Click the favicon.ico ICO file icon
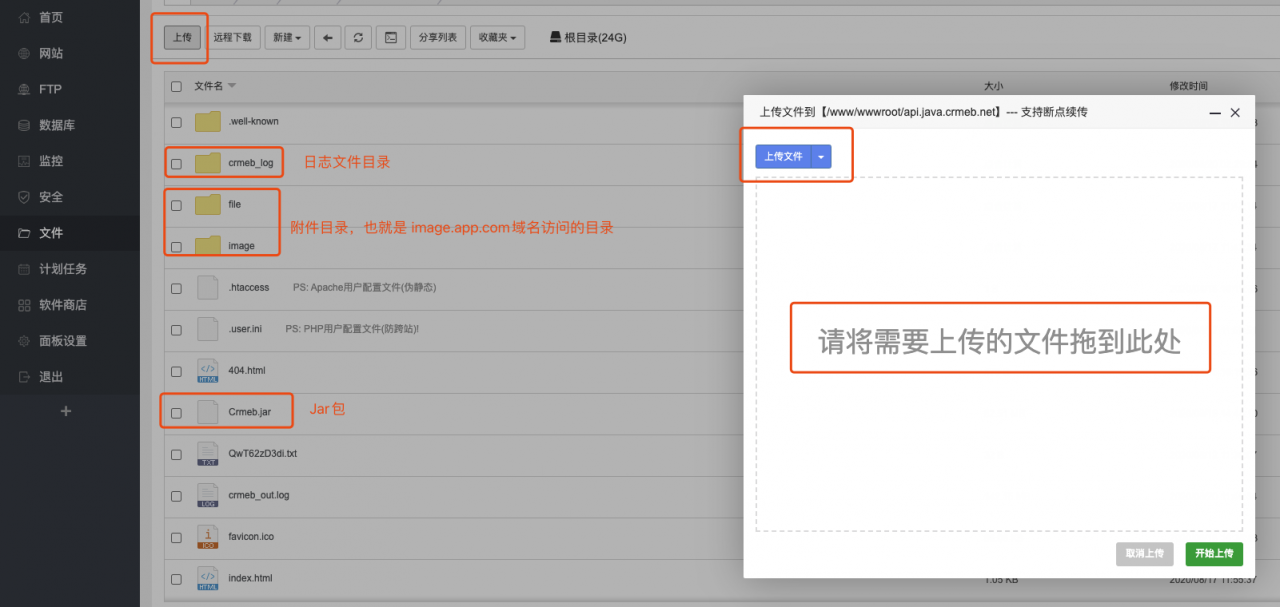Image resolution: width=1280 pixels, height=607 pixels. pos(208,536)
